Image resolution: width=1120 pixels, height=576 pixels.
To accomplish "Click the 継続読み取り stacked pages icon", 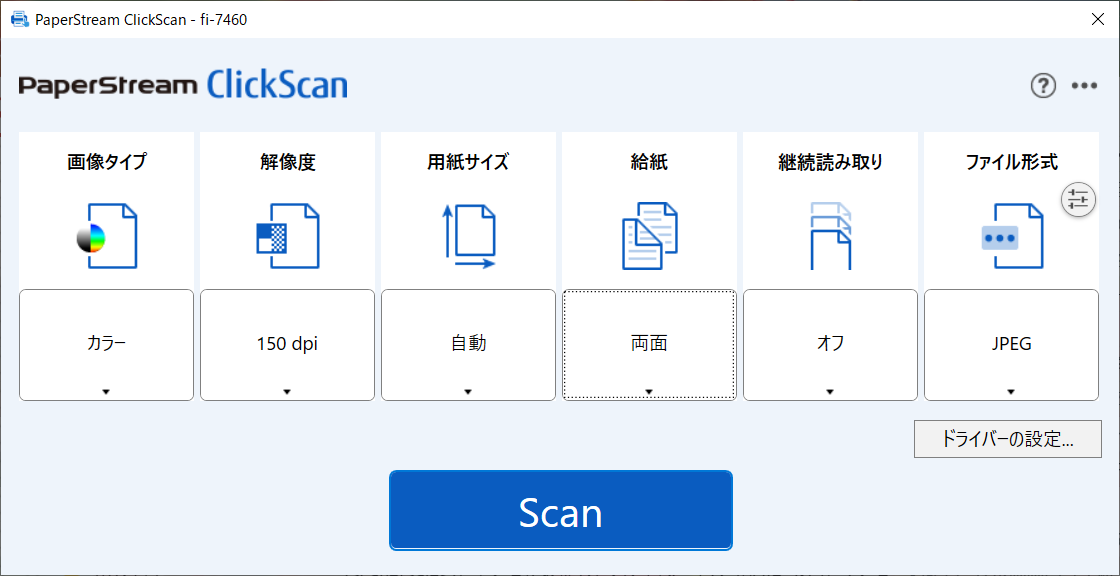I will [x=831, y=236].
